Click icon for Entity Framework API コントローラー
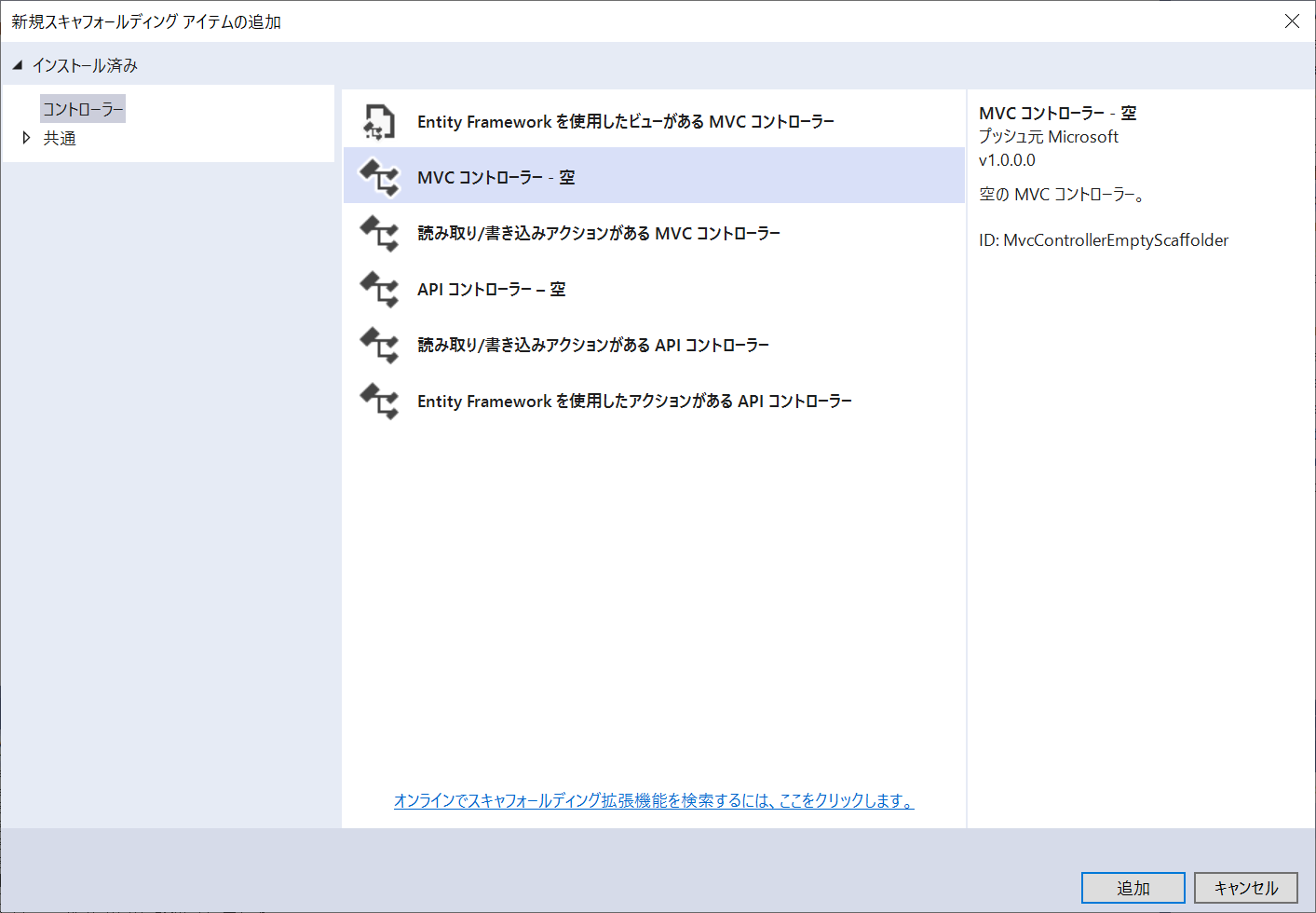1316x913 pixels. click(x=379, y=401)
